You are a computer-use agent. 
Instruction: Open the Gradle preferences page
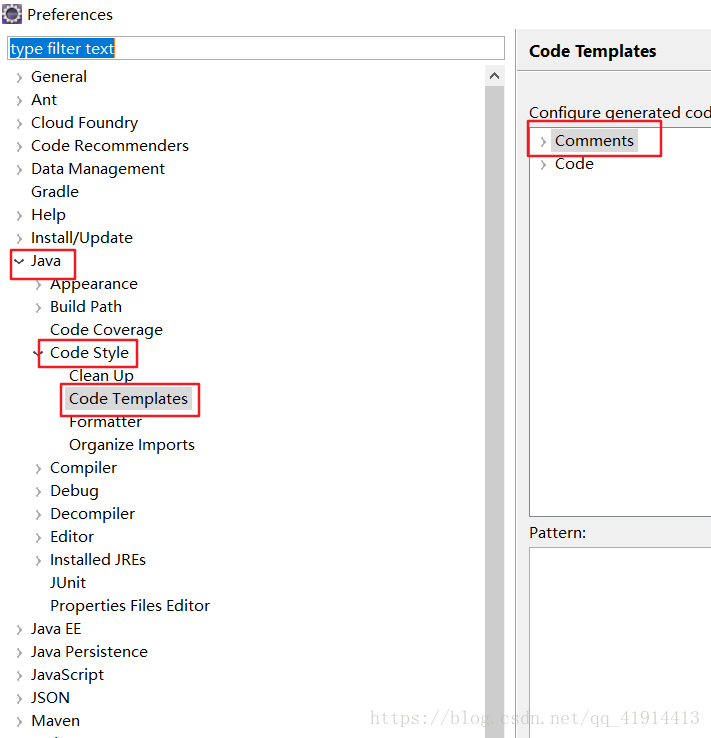[55, 192]
